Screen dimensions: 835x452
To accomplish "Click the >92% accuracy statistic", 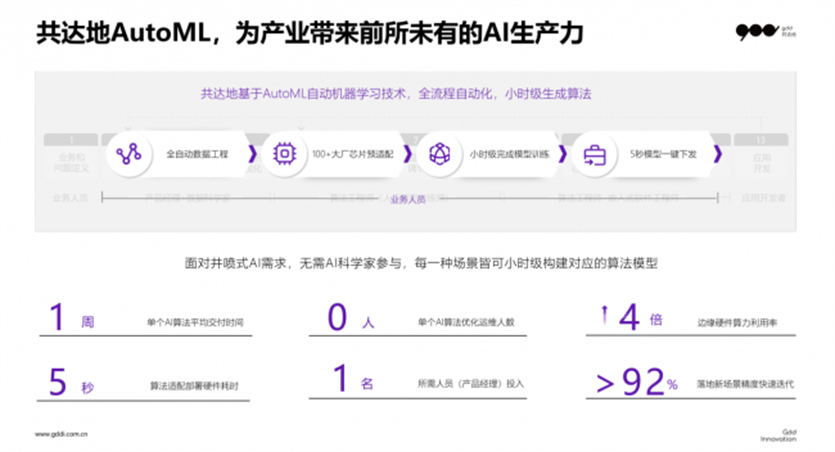I will coord(637,382).
